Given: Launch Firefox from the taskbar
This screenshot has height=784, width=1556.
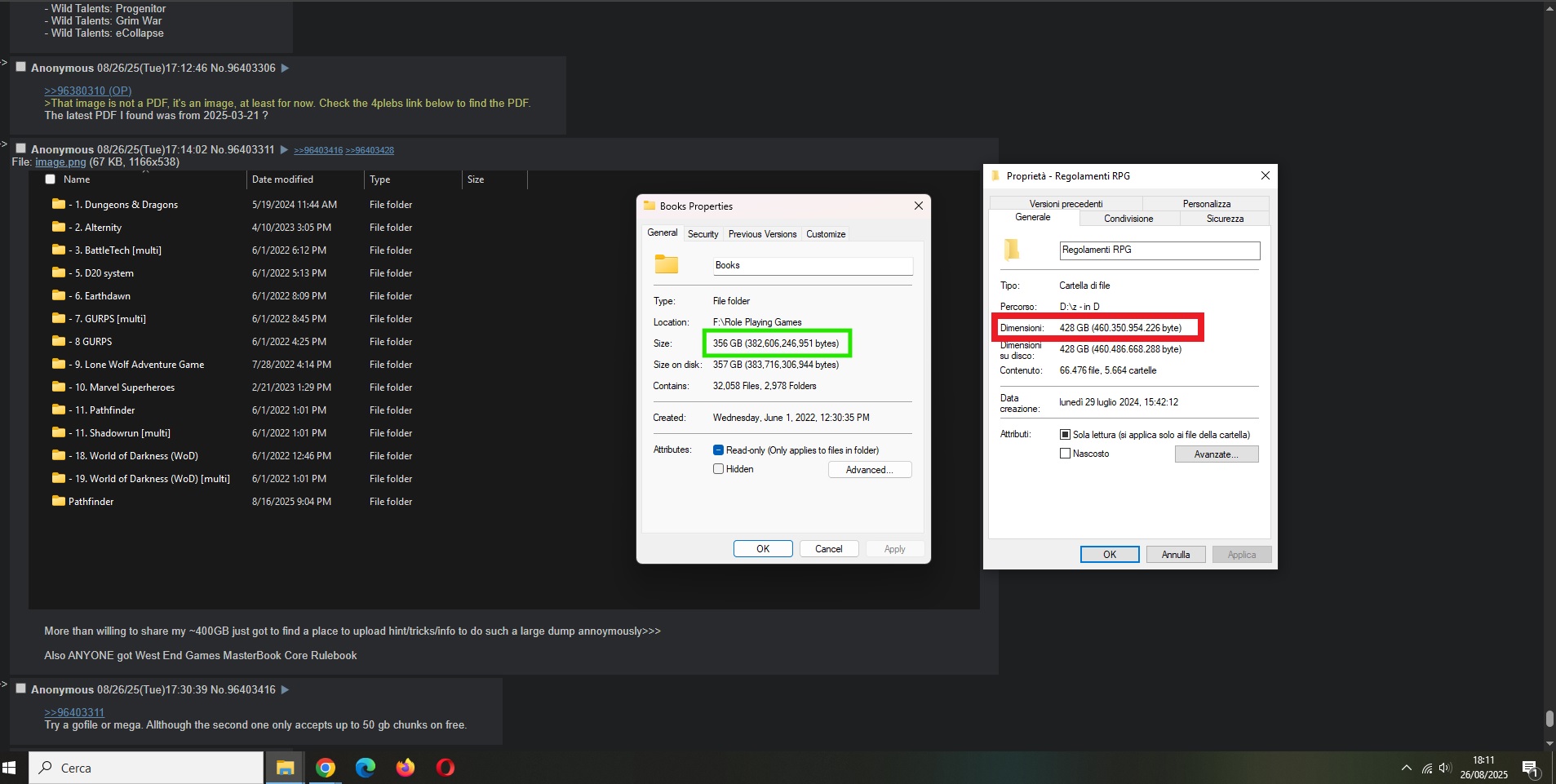Looking at the screenshot, I should tap(406, 768).
